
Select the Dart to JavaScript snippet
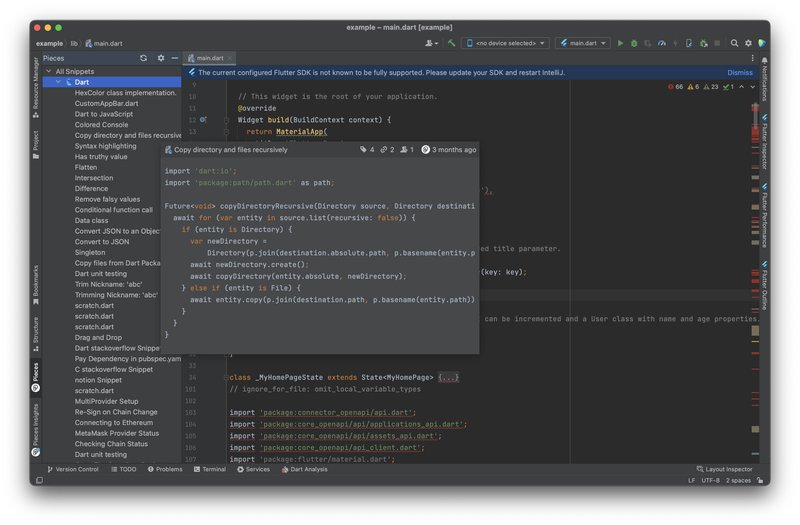coord(104,114)
